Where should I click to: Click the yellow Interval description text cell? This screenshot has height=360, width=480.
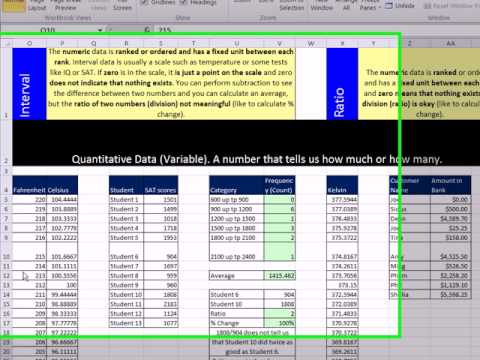pyautogui.click(x=171, y=84)
